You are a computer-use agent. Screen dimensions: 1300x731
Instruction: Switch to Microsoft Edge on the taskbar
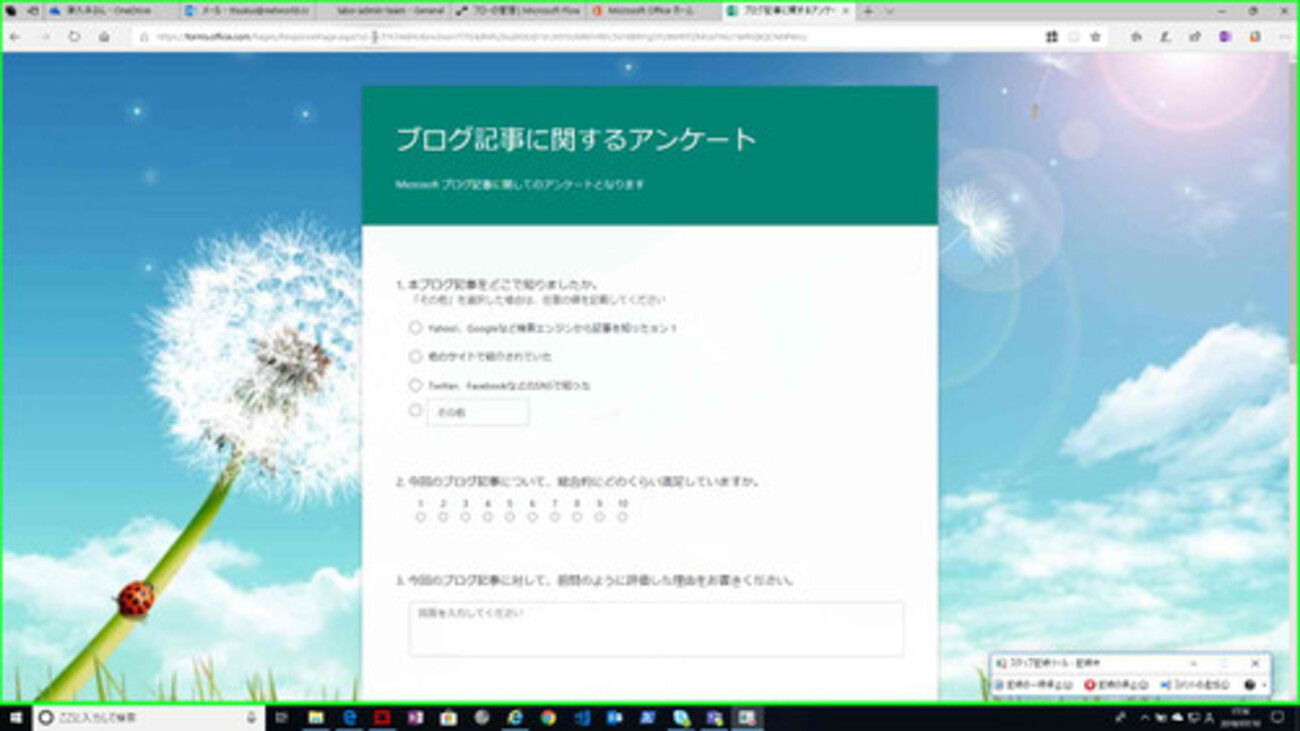pyautogui.click(x=350, y=718)
